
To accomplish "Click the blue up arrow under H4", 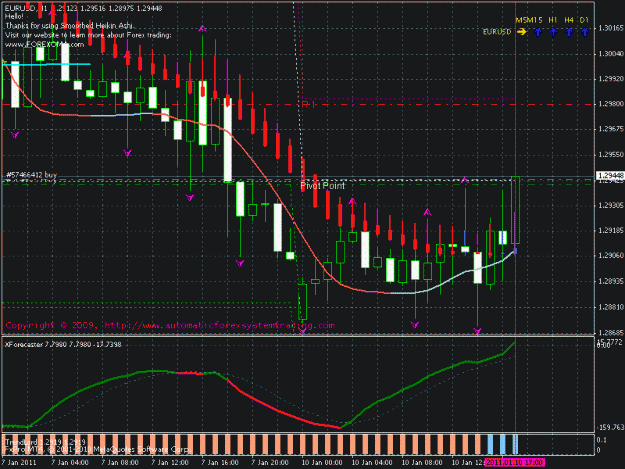I will click(x=569, y=32).
